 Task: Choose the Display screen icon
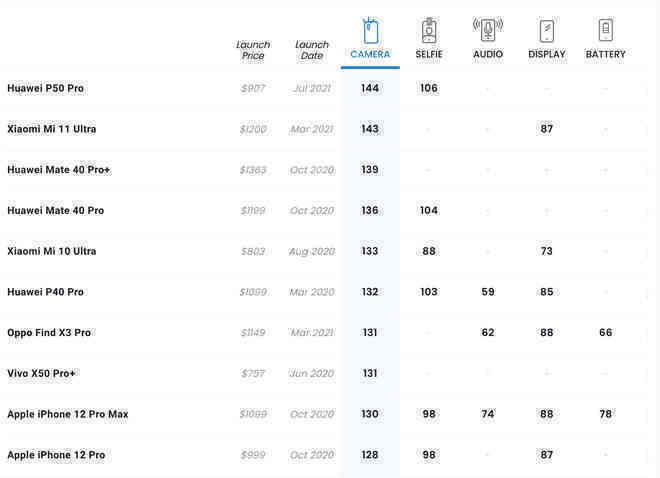click(x=547, y=31)
